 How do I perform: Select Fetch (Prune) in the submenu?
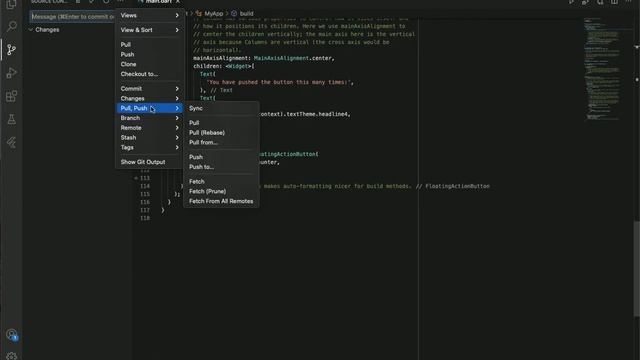coord(221,191)
